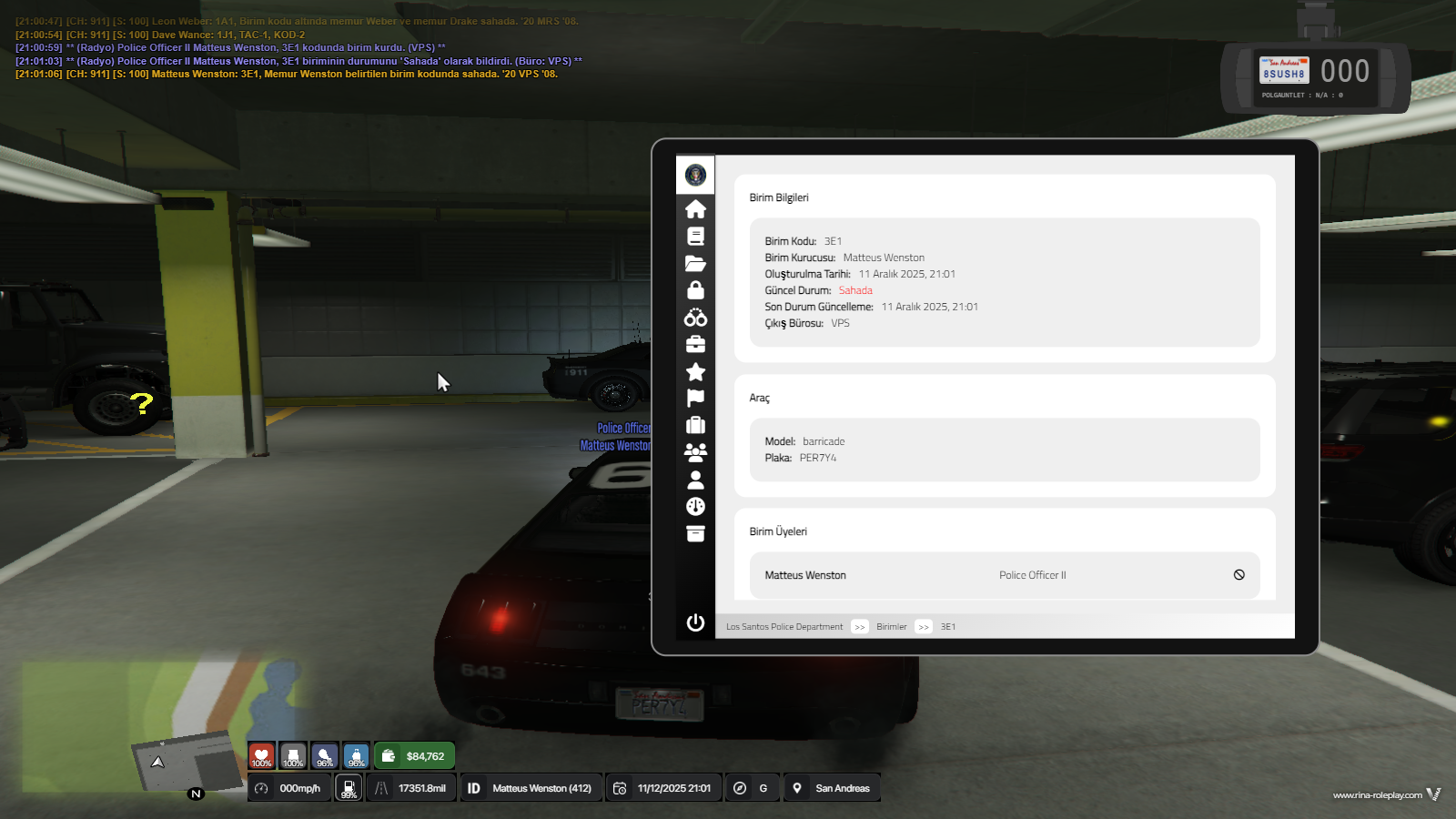Image resolution: width=1456 pixels, height=819 pixels.
Task: Click the chat line from Dave Wance
Action: (160, 35)
